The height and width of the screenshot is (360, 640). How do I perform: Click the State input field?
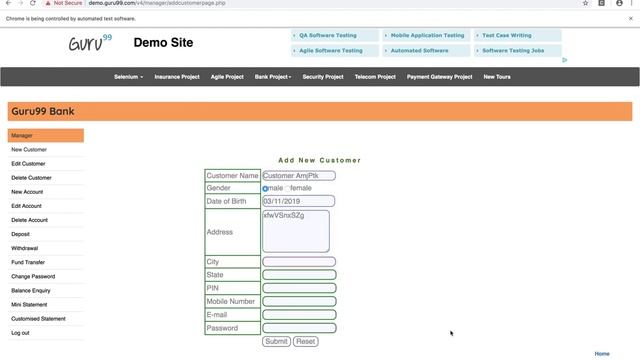point(299,275)
